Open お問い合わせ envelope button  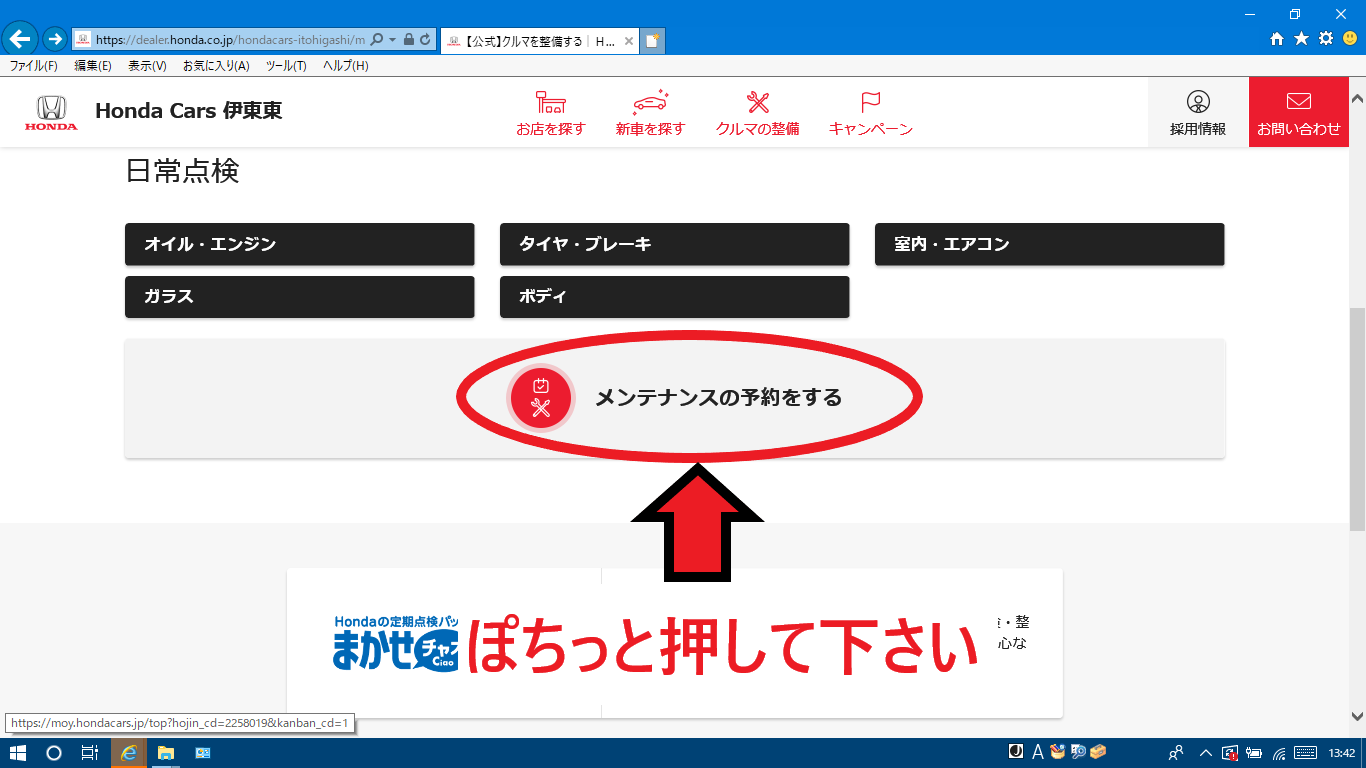point(1298,102)
